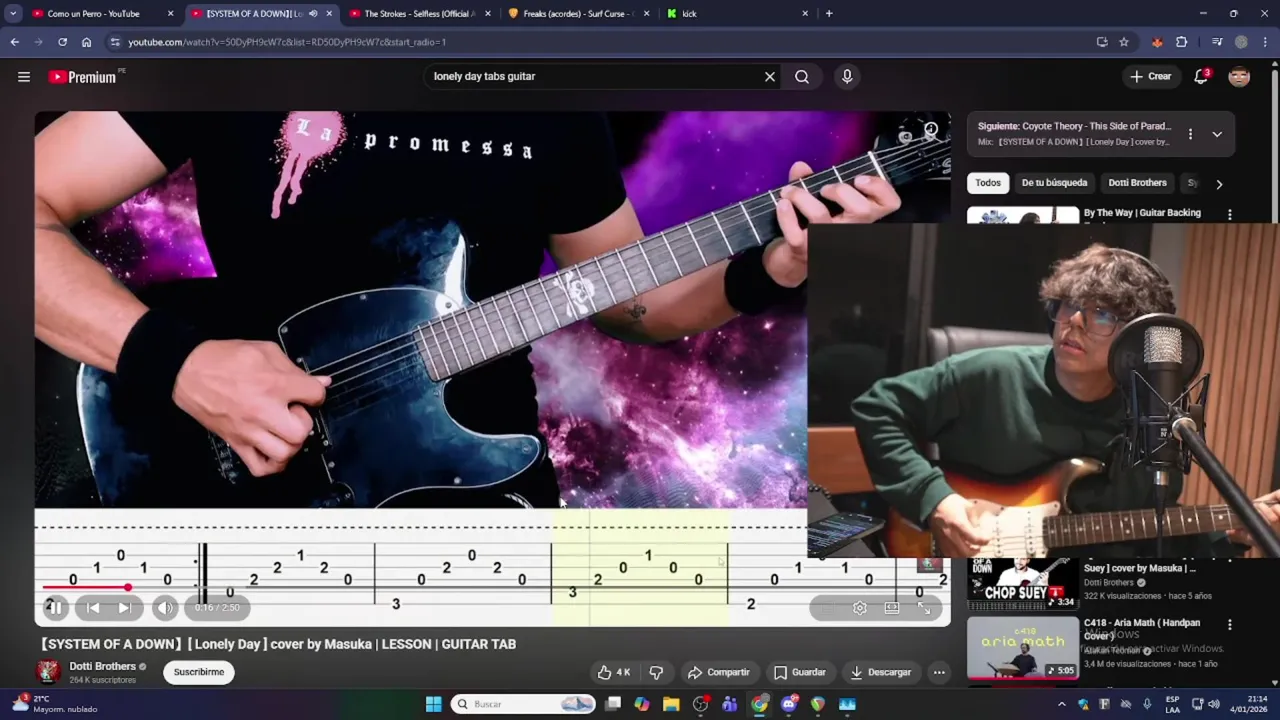Open the Chrome three-dot menu
Viewport: 1280px width, 720px height.
pos(1265,42)
